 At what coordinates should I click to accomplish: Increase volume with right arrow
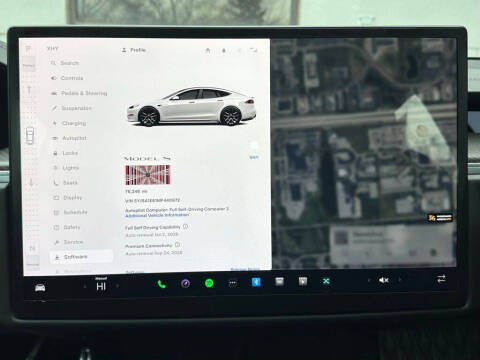[x=400, y=280]
